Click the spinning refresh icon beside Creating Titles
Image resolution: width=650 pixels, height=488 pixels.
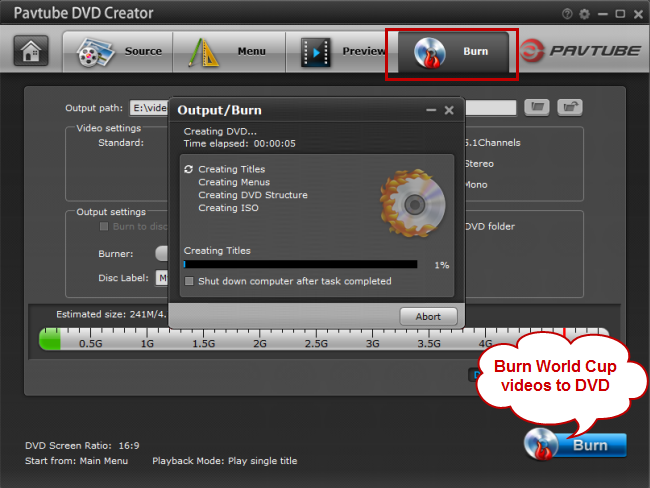pos(189,169)
